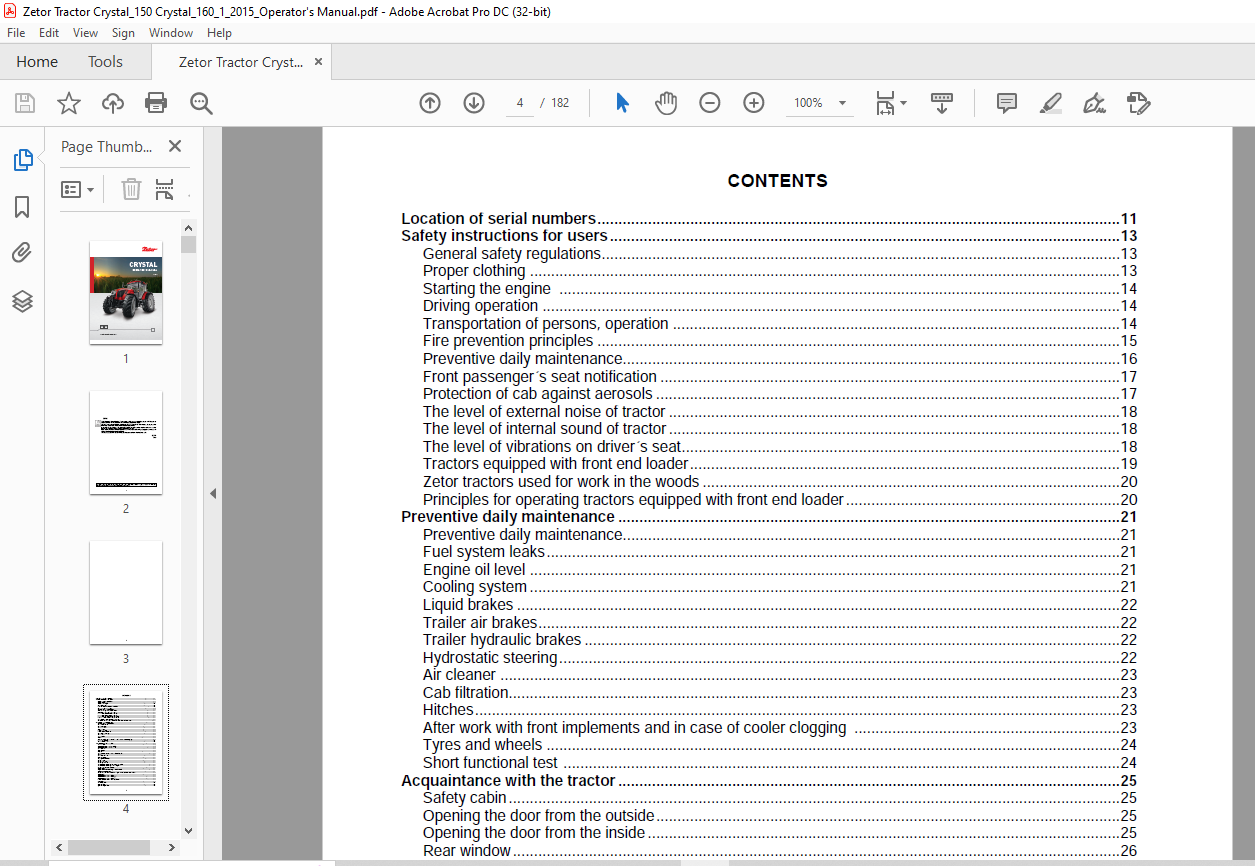Open the Window menu
This screenshot has height=866, width=1255.
pos(171,33)
